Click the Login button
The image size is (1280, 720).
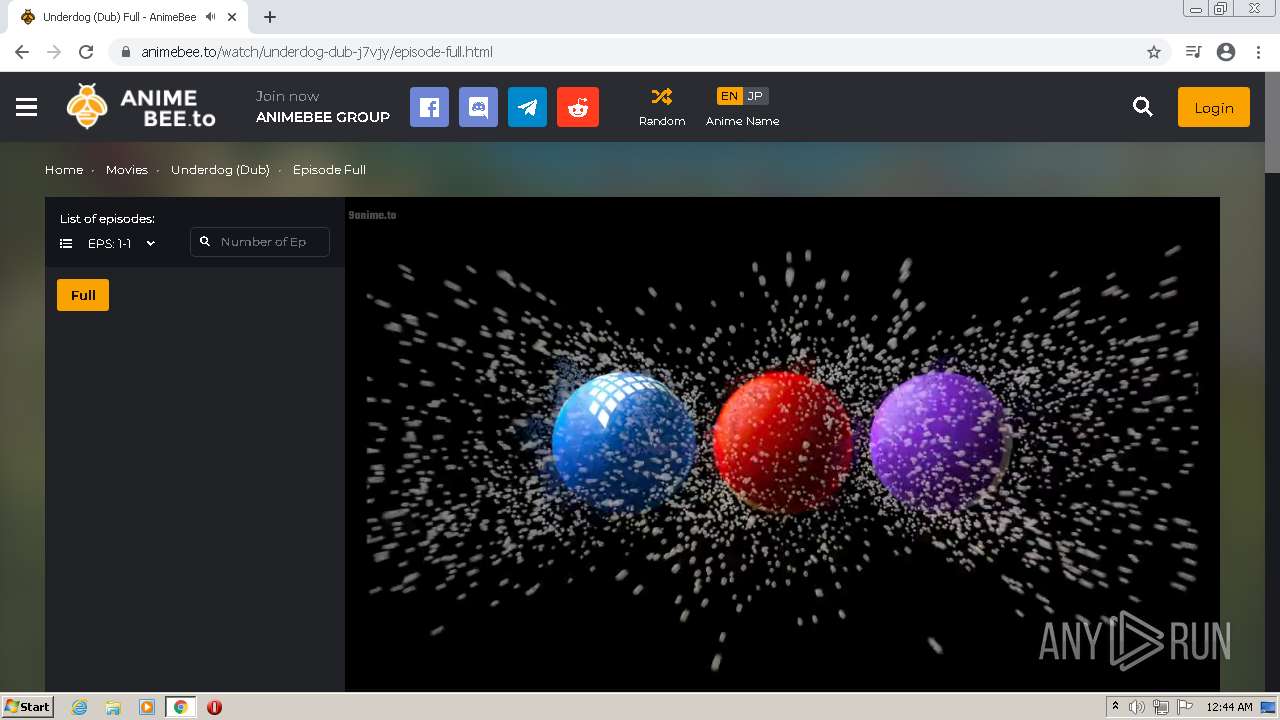tap(1214, 107)
